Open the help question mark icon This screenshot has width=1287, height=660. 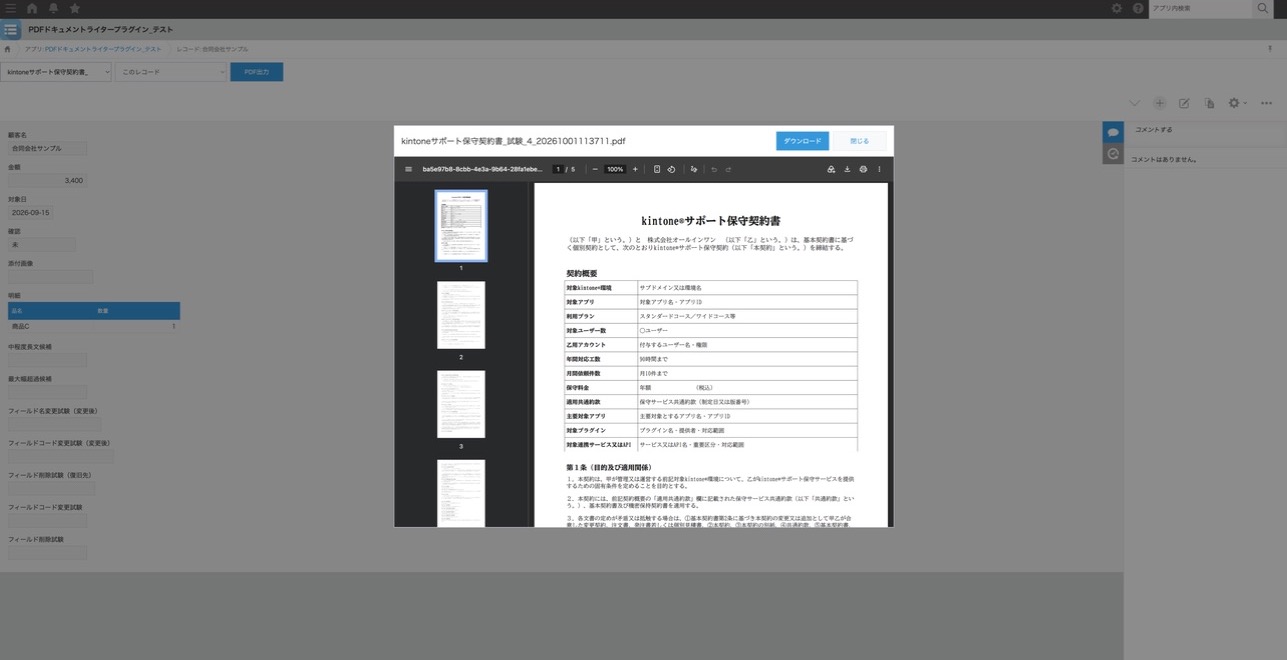(x=1138, y=8)
